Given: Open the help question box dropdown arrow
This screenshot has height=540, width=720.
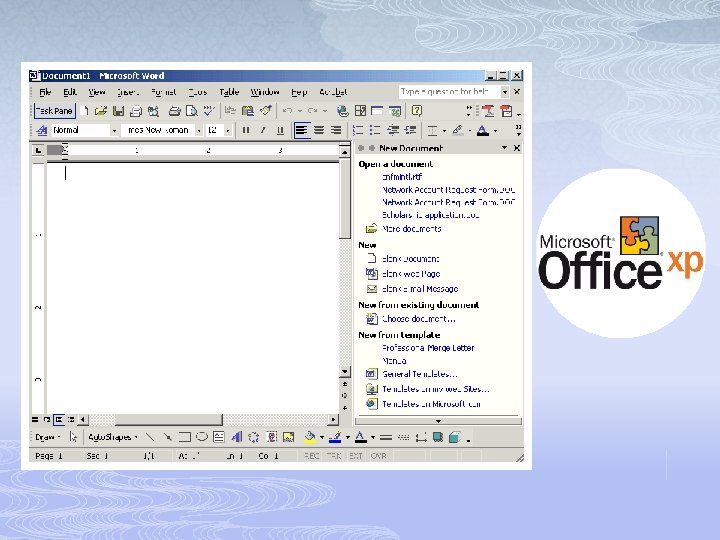Looking at the screenshot, I should point(505,92).
